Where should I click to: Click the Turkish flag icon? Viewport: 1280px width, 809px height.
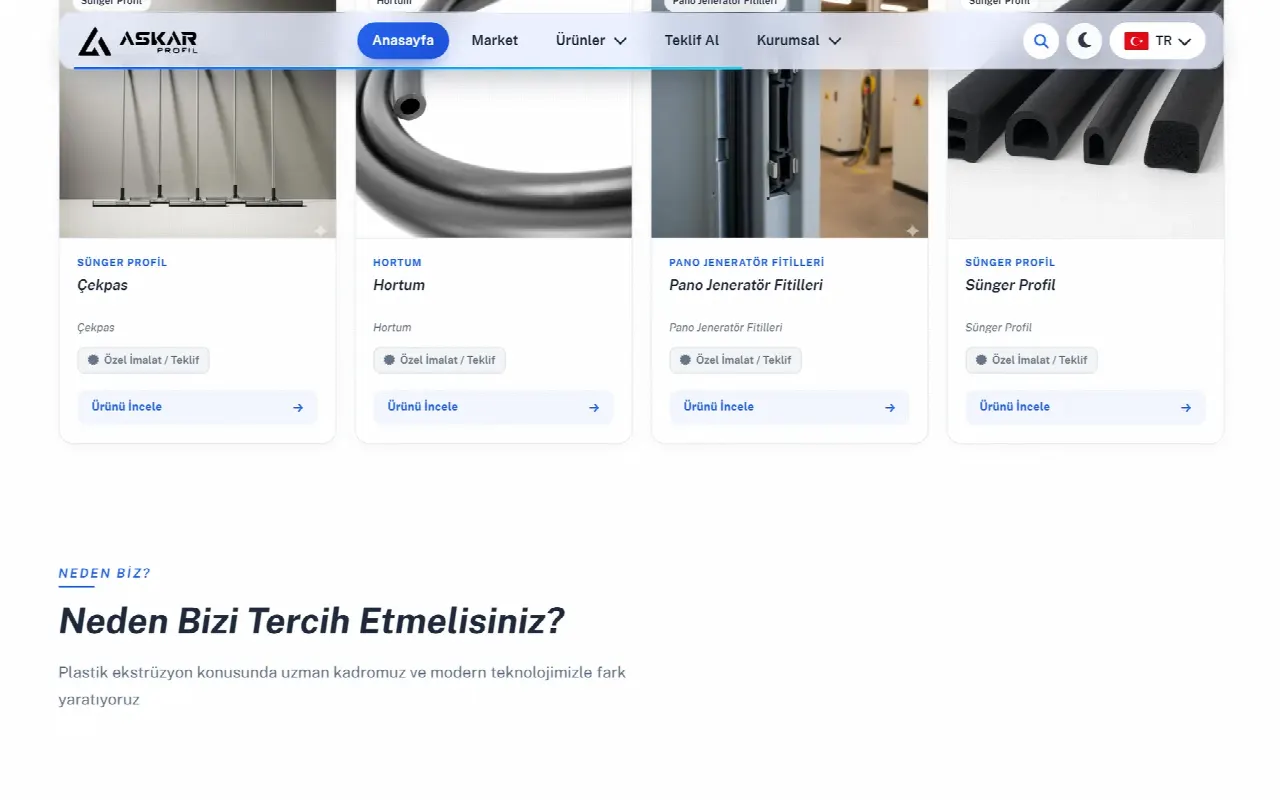(x=1136, y=41)
